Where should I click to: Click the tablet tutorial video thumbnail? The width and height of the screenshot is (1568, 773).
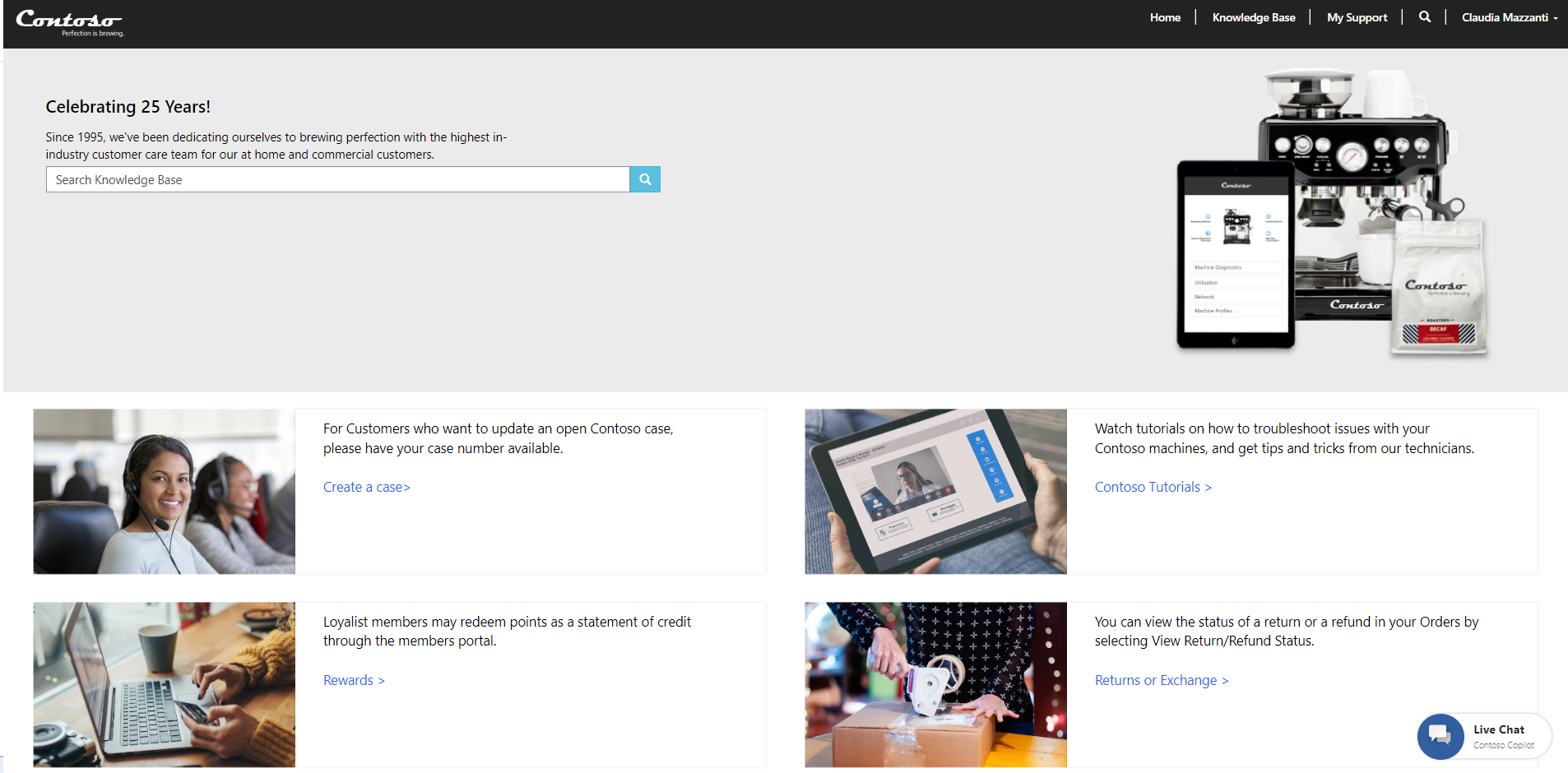935,491
